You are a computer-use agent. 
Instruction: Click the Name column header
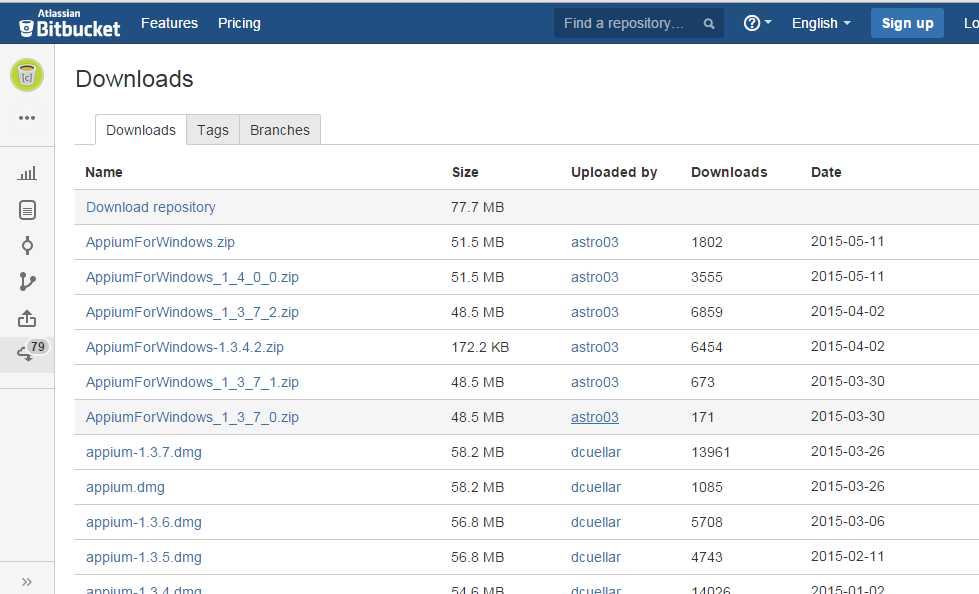click(104, 172)
